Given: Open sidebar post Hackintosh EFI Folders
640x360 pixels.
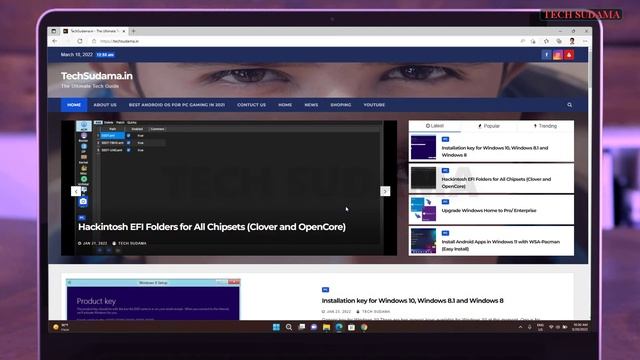Looking at the screenshot, I should click(x=496, y=182).
